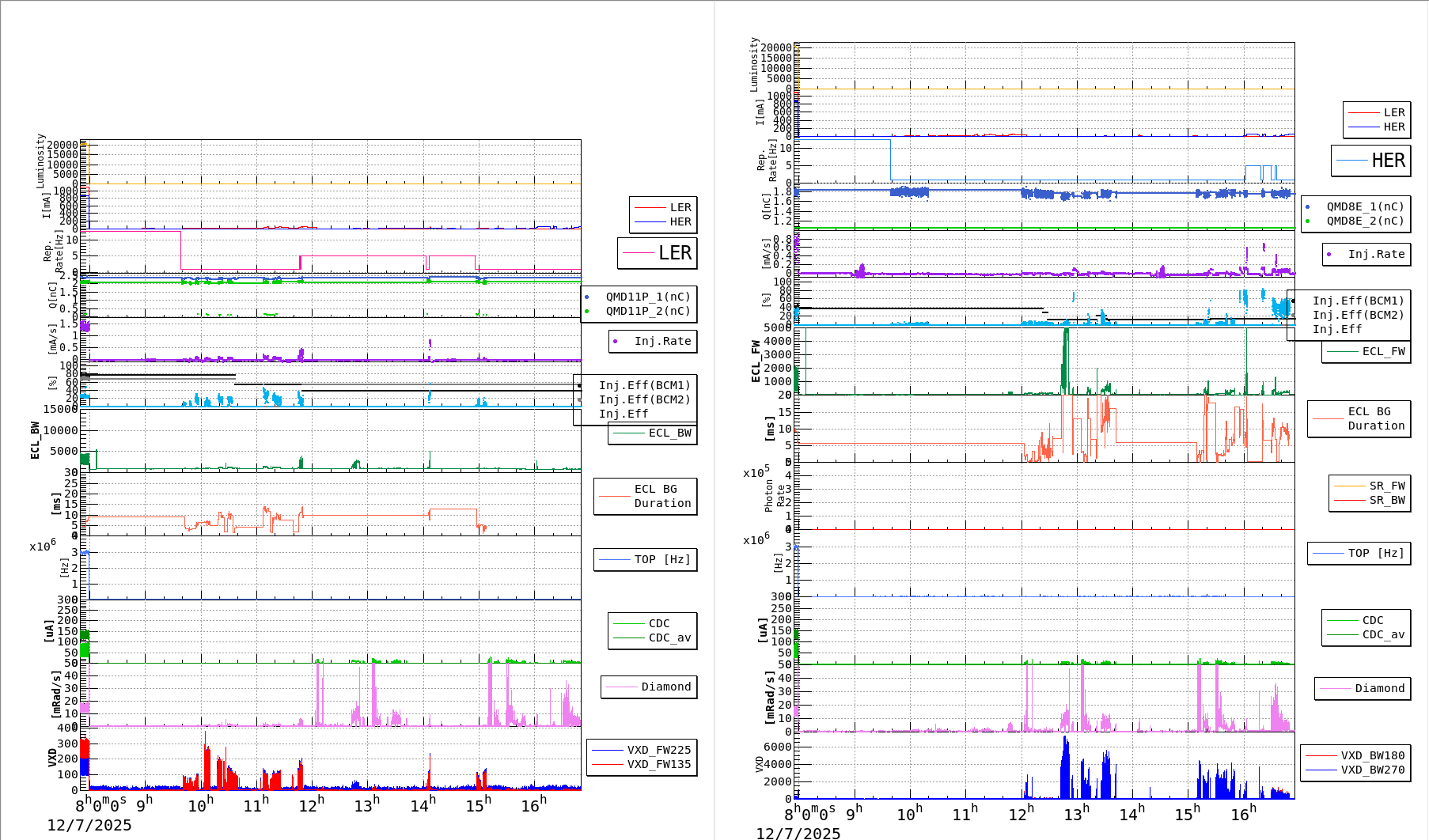Click the large HER legend box
The height and width of the screenshot is (840, 1429).
(x=1370, y=161)
